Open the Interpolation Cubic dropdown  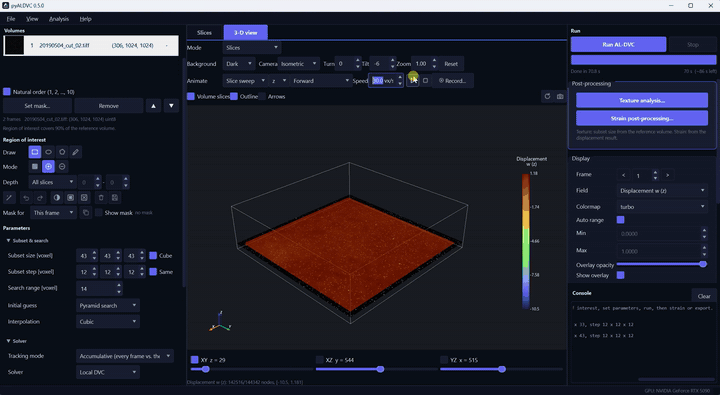107,322
